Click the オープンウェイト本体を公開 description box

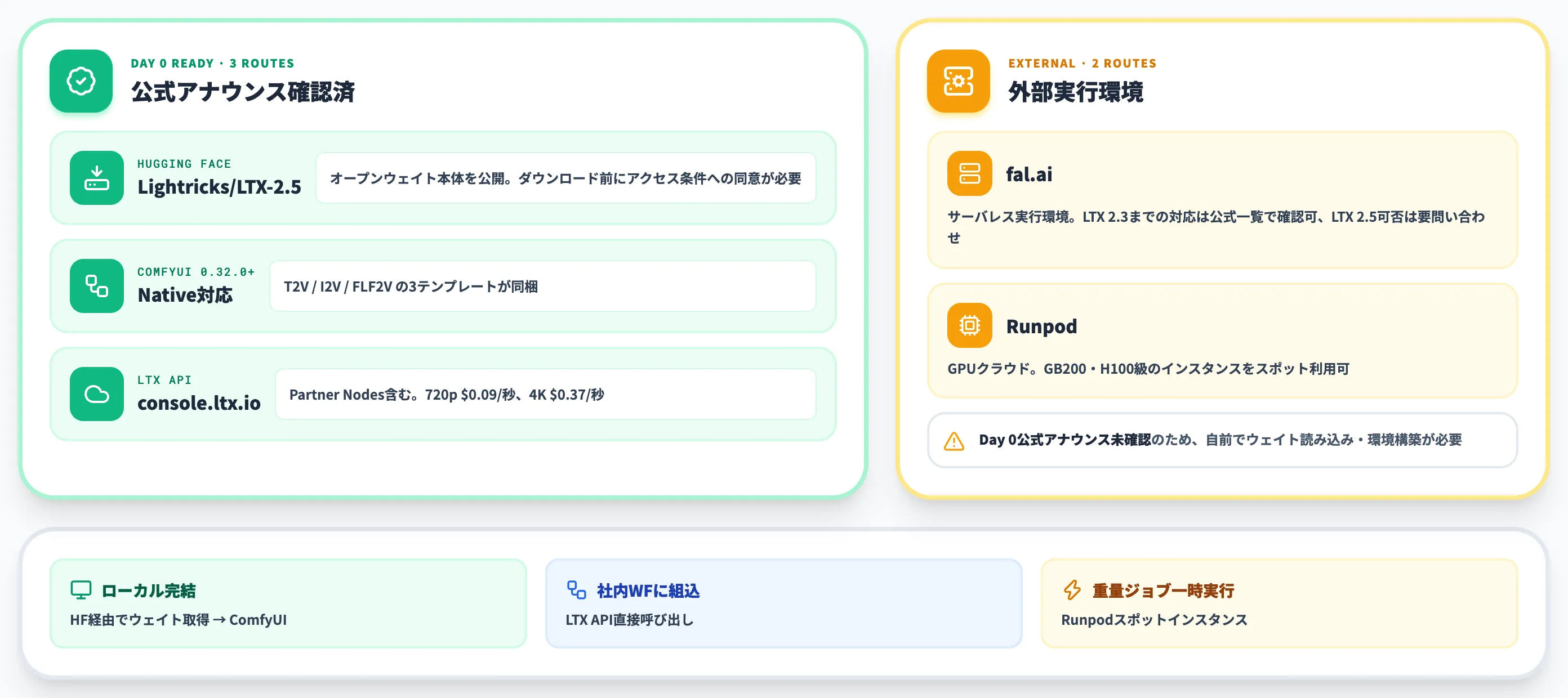click(566, 178)
